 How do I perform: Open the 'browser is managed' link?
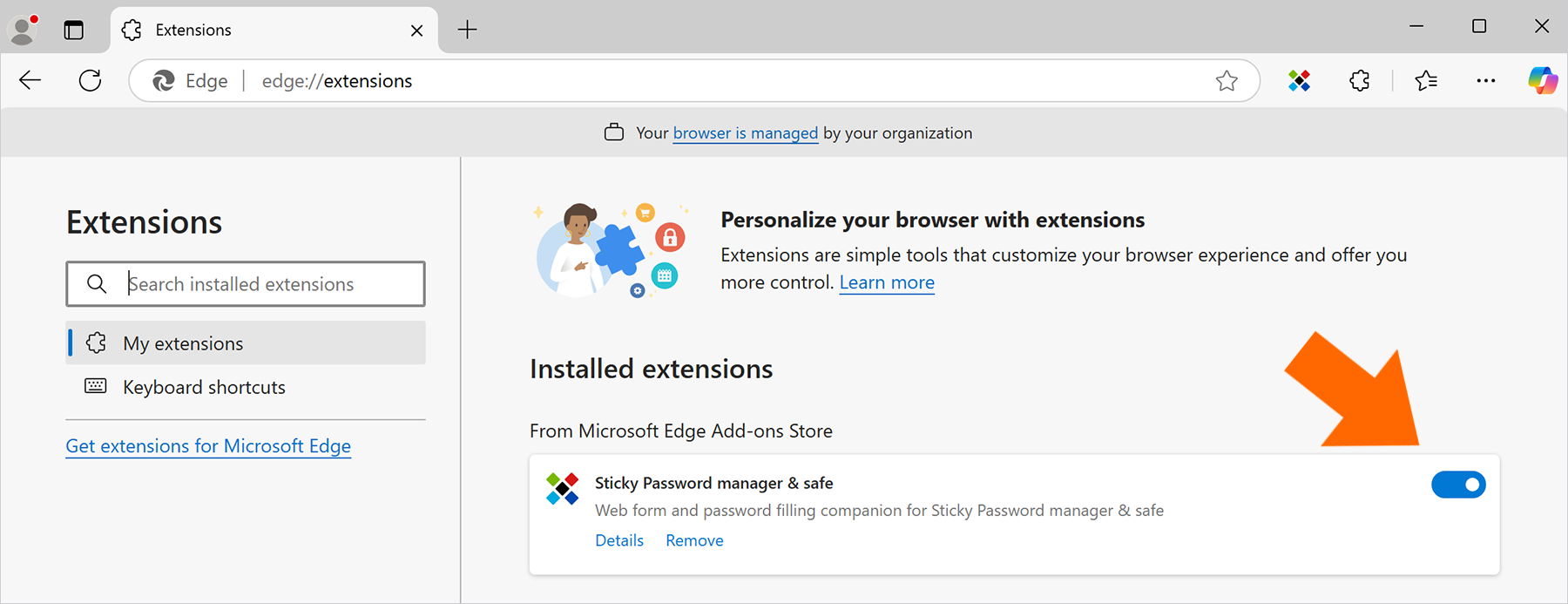(x=746, y=133)
